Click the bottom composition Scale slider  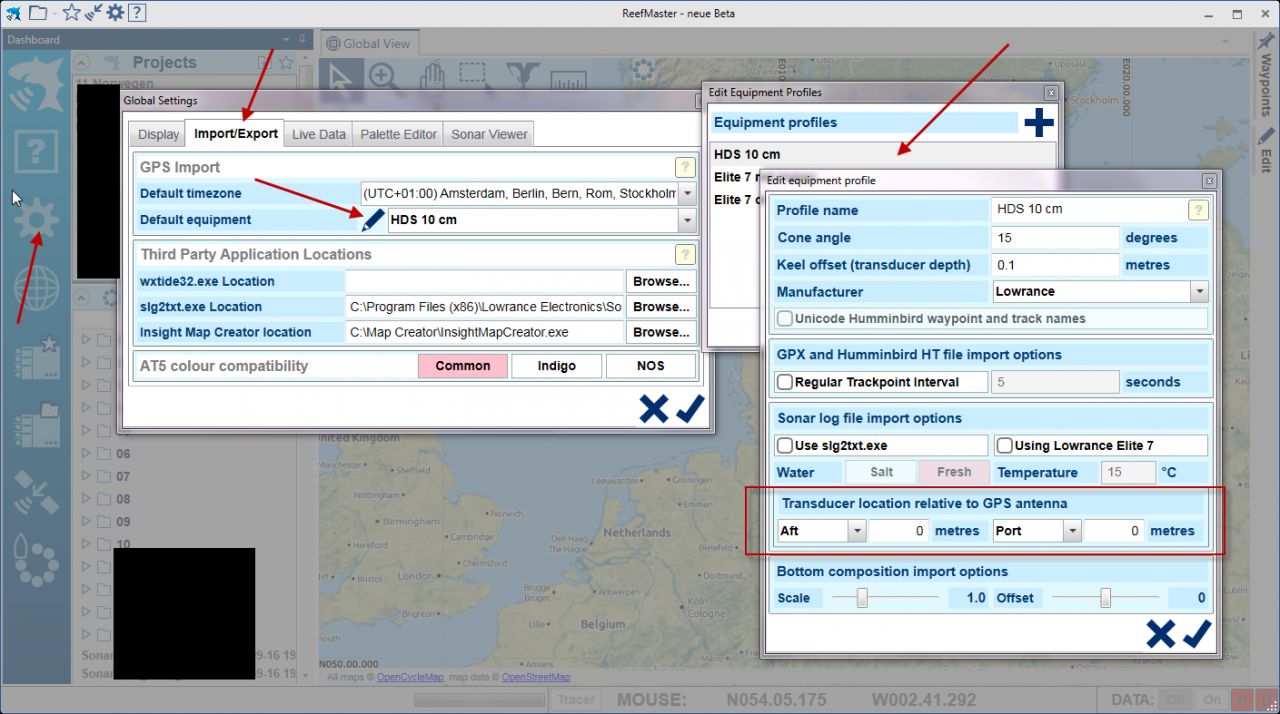coord(861,598)
